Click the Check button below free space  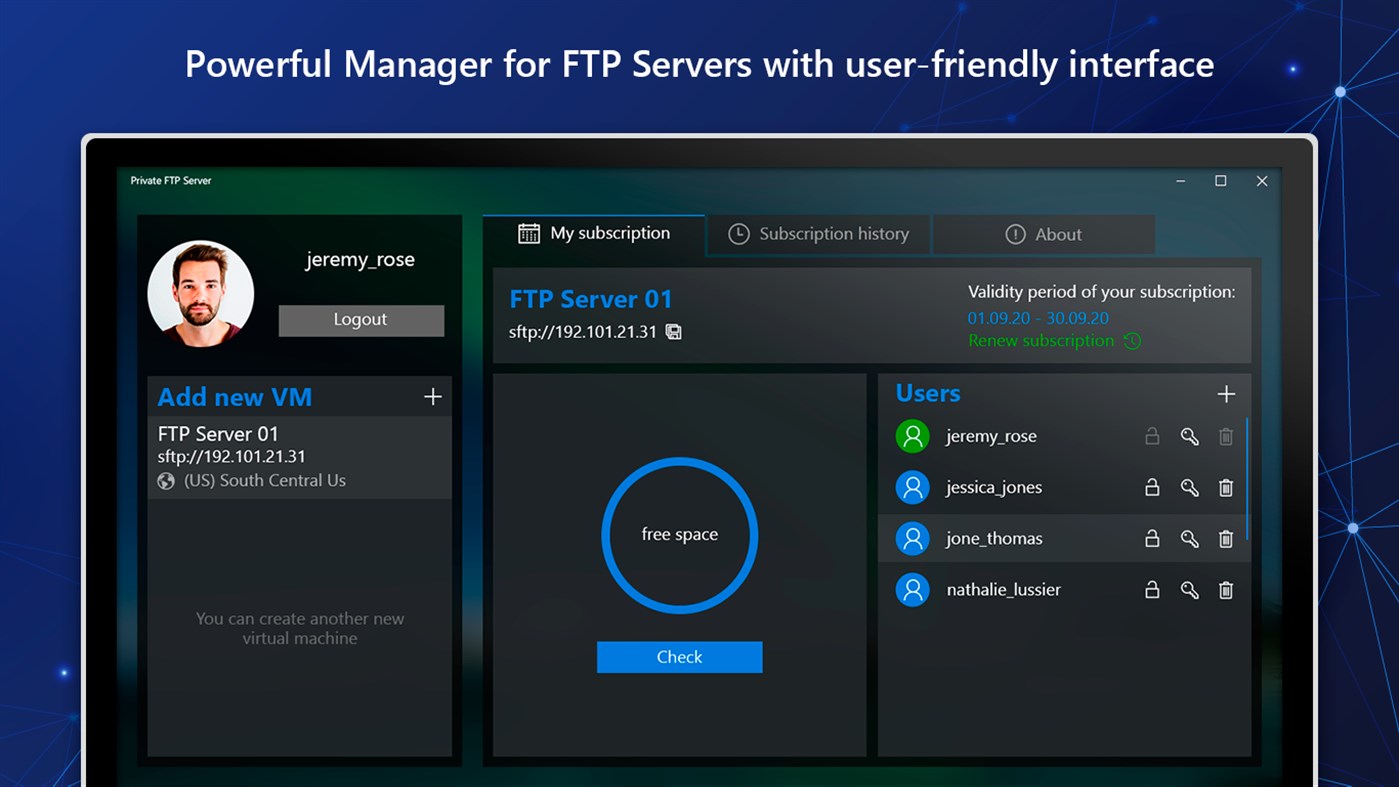[679, 657]
